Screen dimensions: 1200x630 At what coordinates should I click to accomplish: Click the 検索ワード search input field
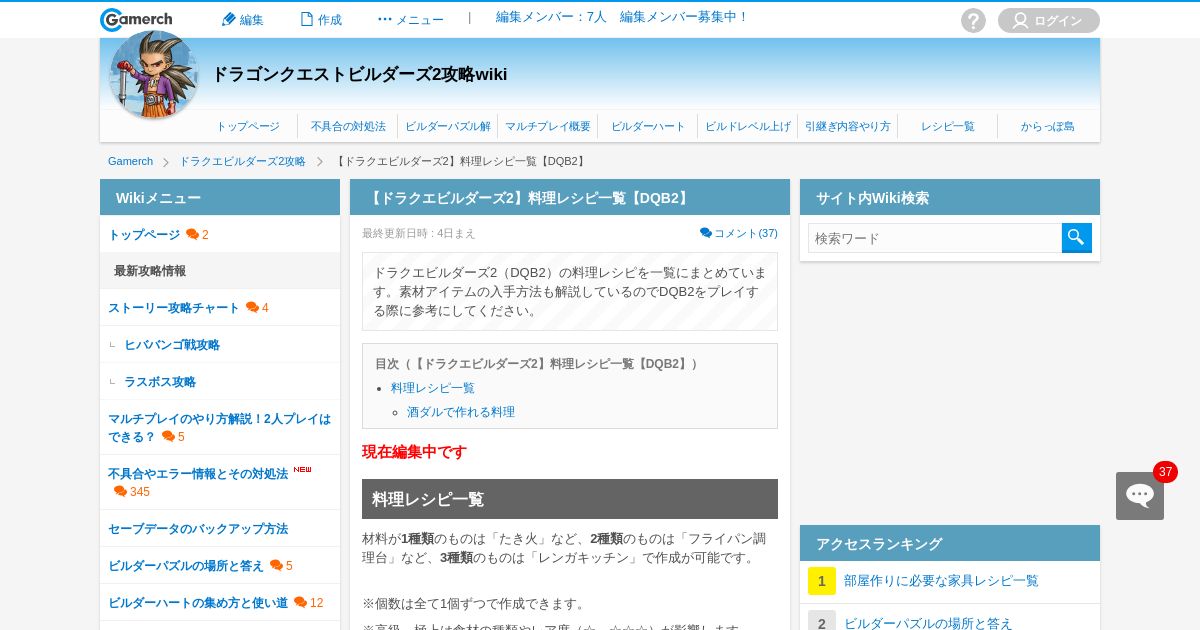coord(935,238)
